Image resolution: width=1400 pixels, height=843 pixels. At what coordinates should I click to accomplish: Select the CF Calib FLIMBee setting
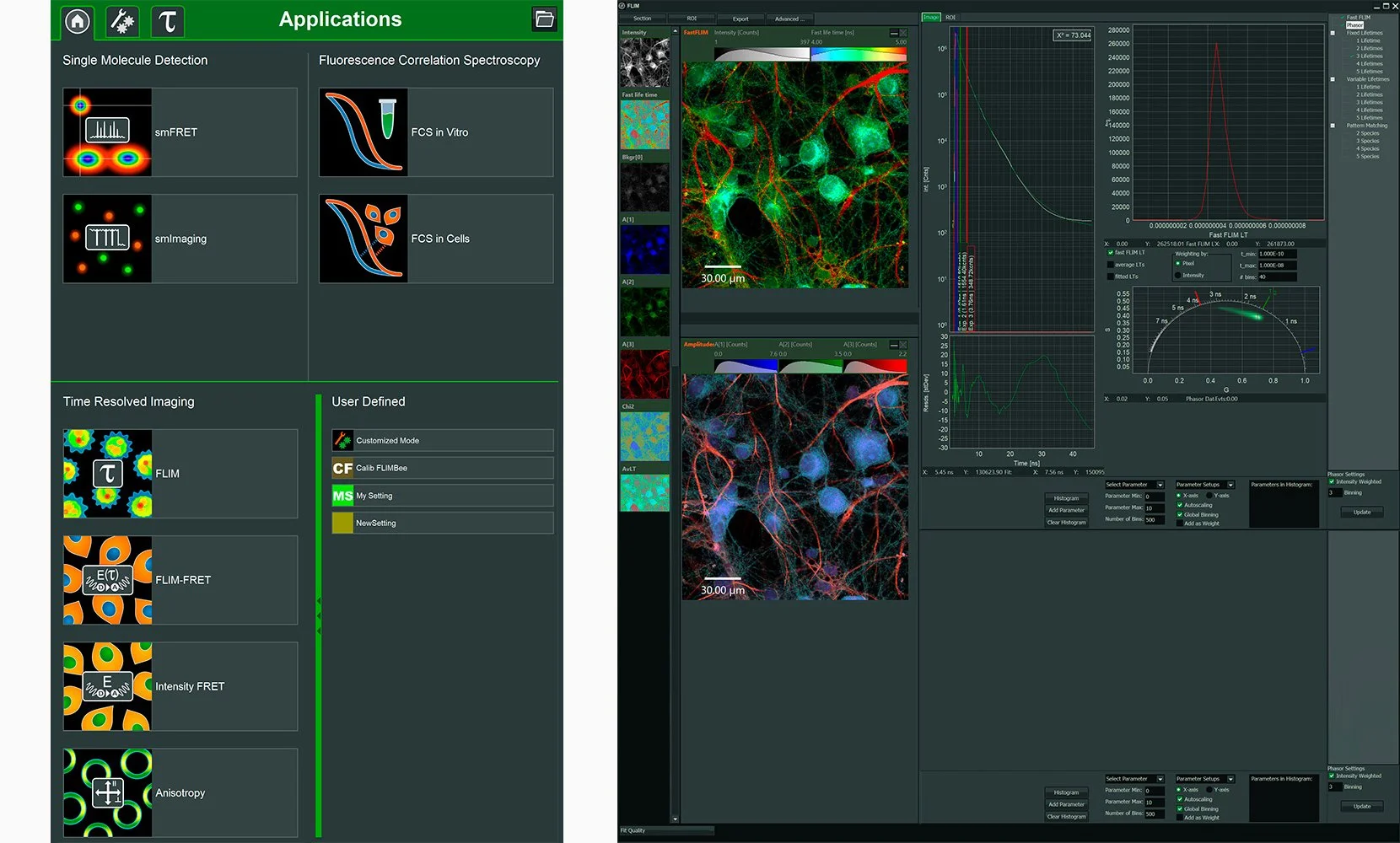click(x=443, y=468)
